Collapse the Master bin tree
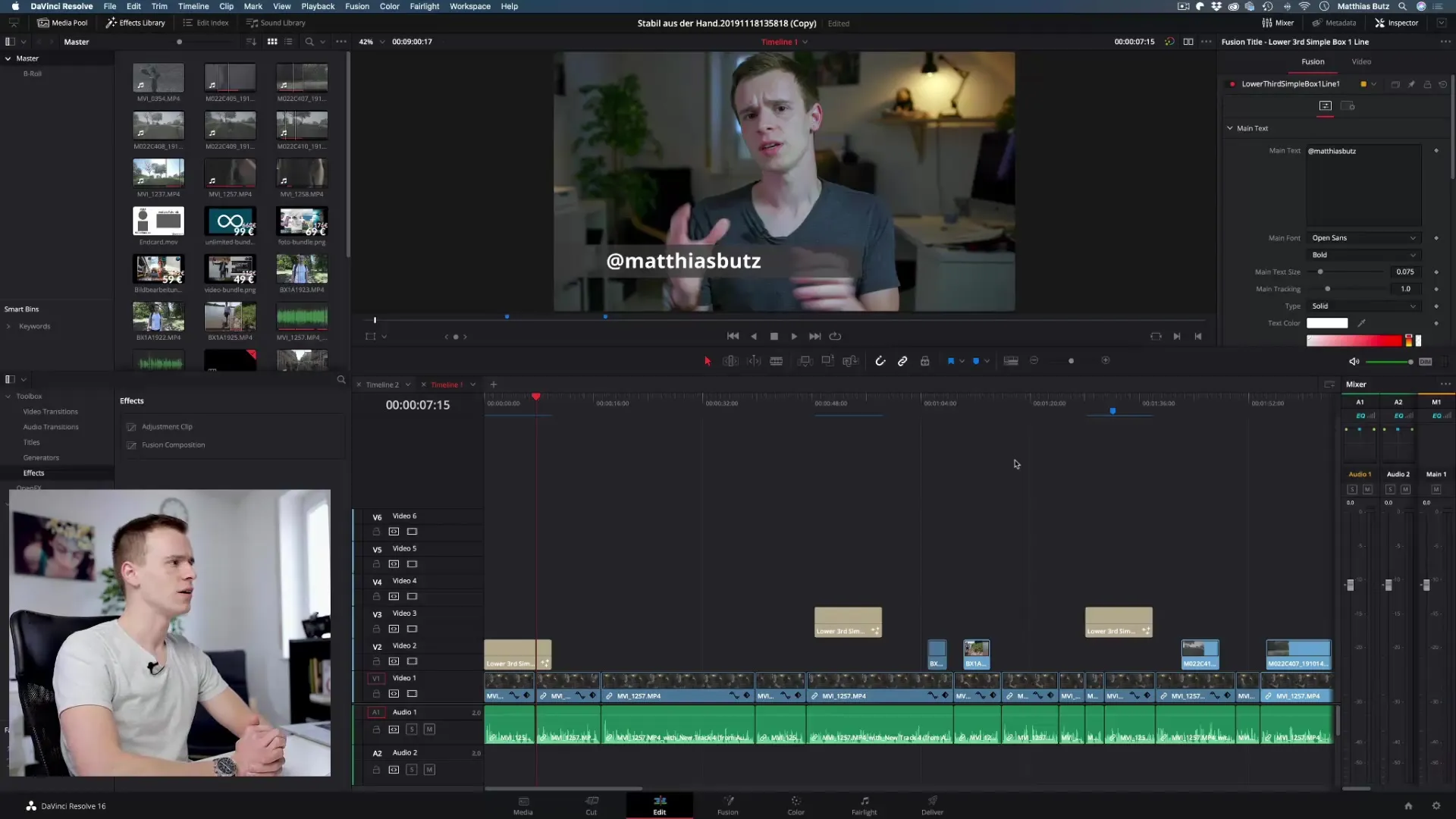Viewport: 1456px width, 819px height. (x=8, y=58)
